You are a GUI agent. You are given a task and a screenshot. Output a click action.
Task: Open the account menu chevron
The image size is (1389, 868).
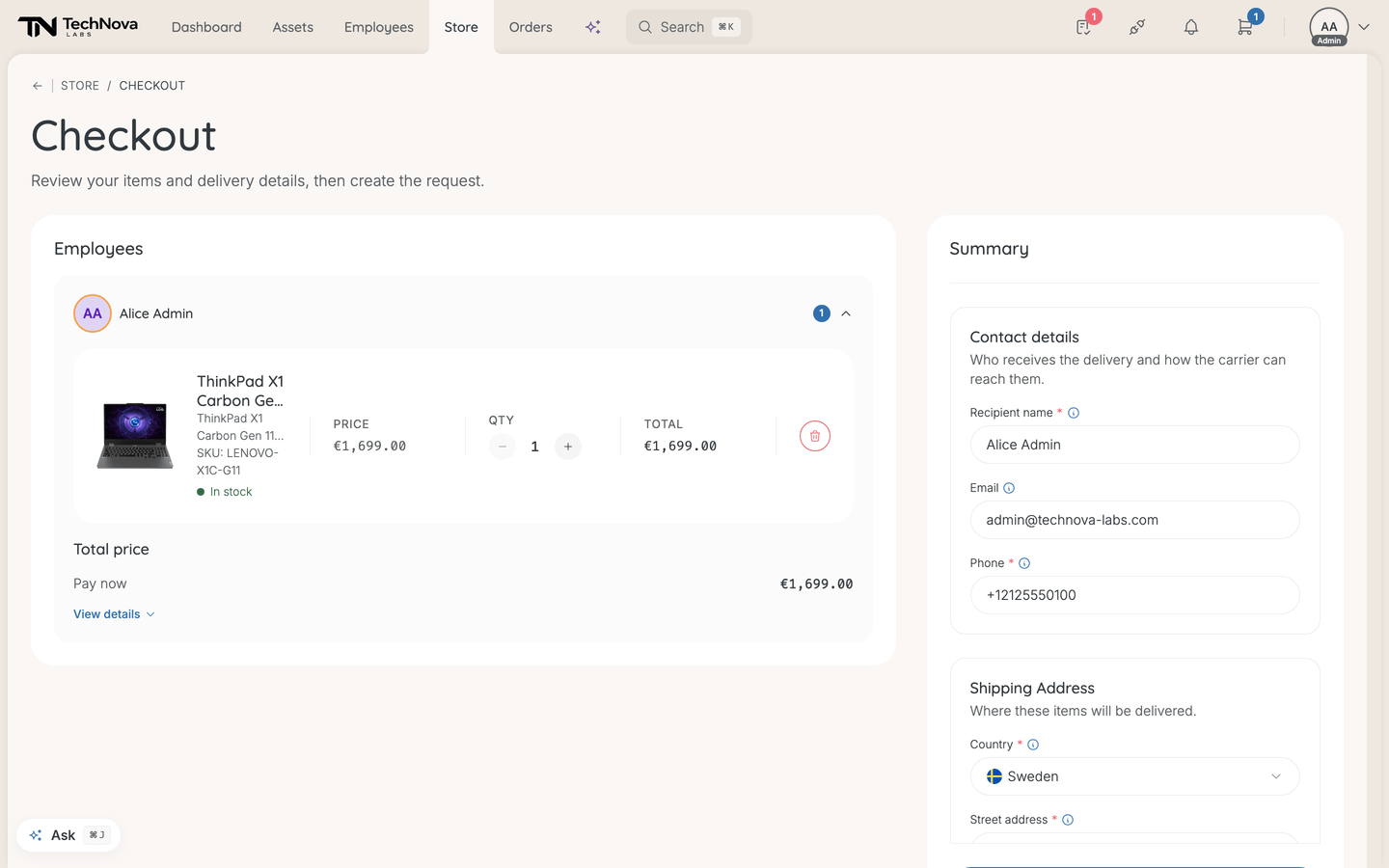coord(1364,27)
